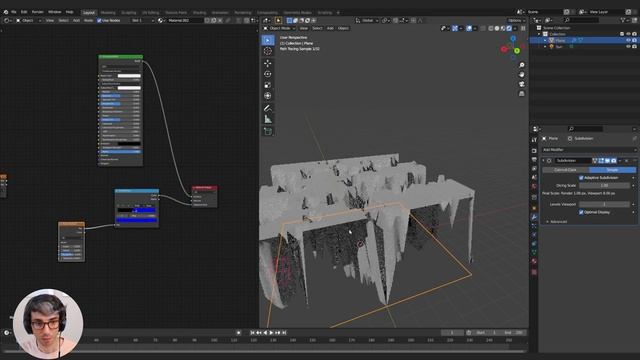This screenshot has width=640, height=360.
Task: Hide the Collection in viewport
Action: coord(629,34)
